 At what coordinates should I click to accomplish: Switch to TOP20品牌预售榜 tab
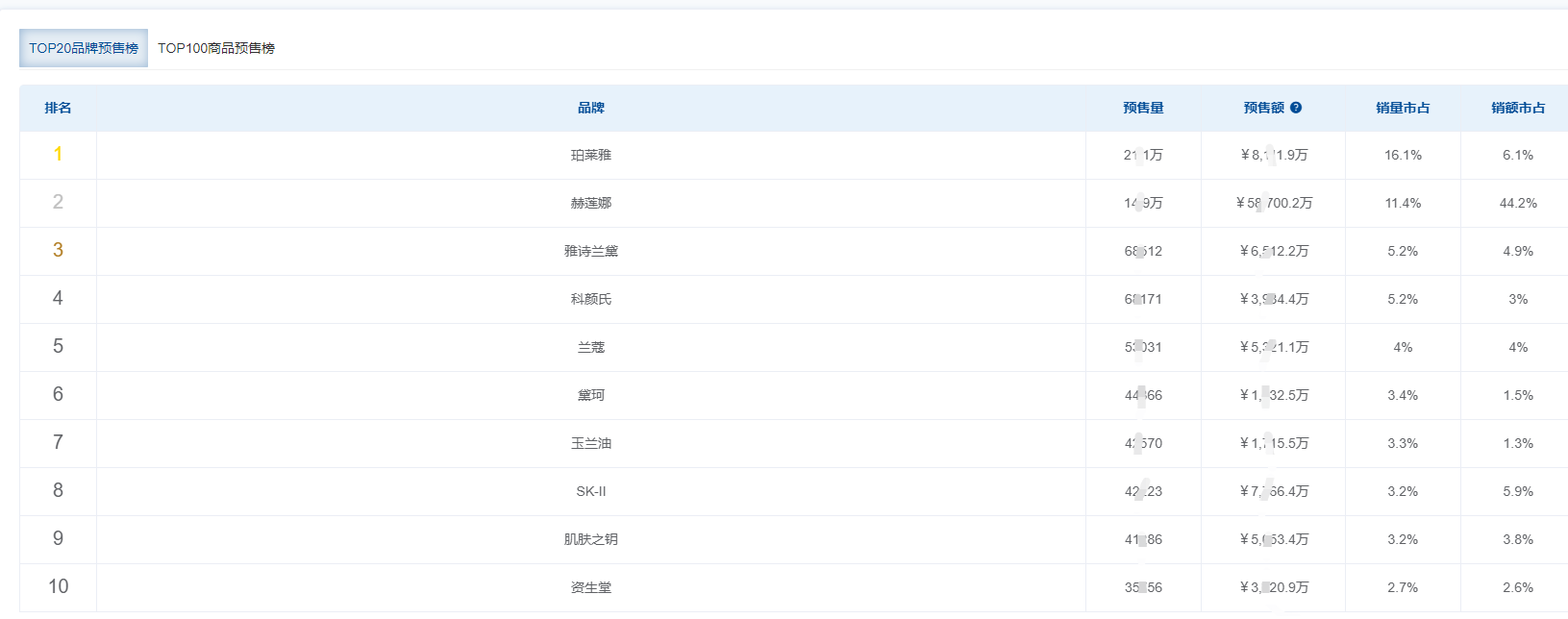(x=84, y=48)
